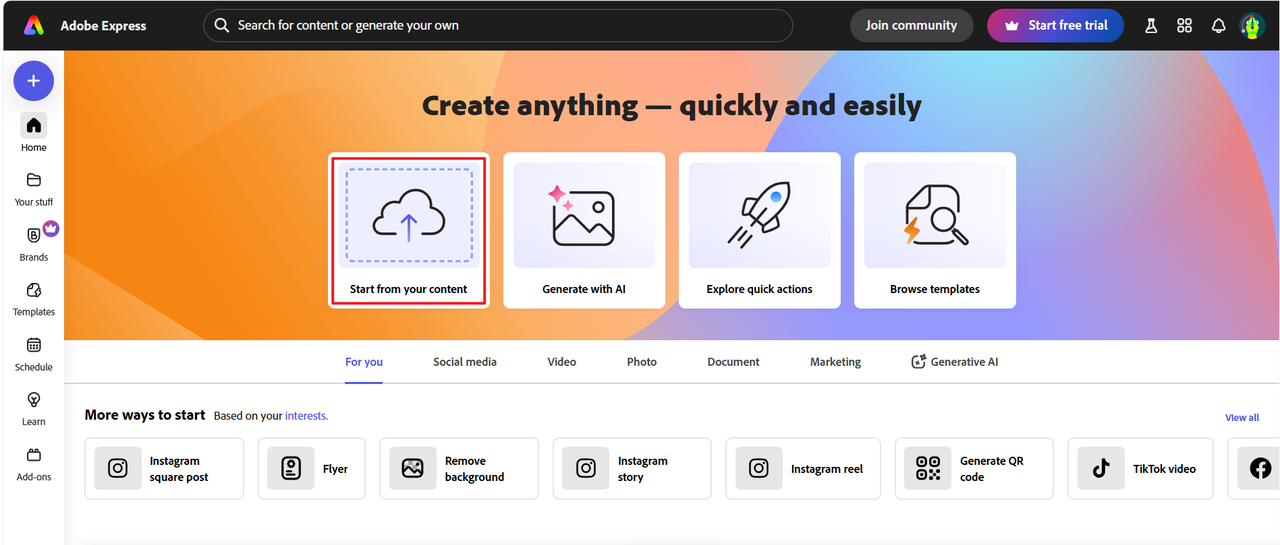Click the Start free trial button
This screenshot has width=1280, height=545.
[1055, 25]
